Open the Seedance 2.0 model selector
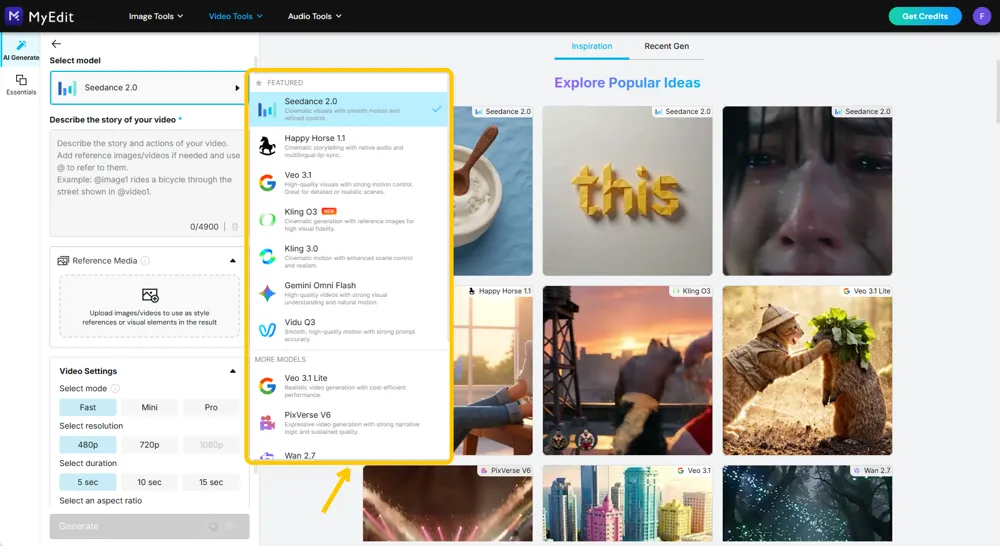1000x546 pixels. click(x=148, y=88)
